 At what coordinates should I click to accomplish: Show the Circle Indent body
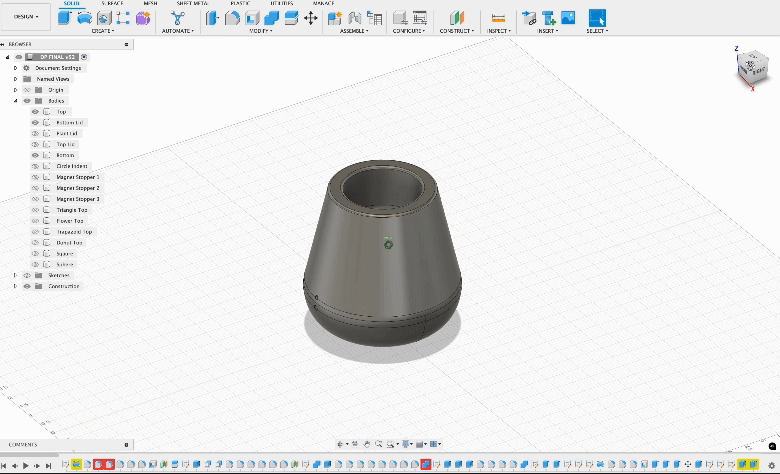[x=35, y=166]
